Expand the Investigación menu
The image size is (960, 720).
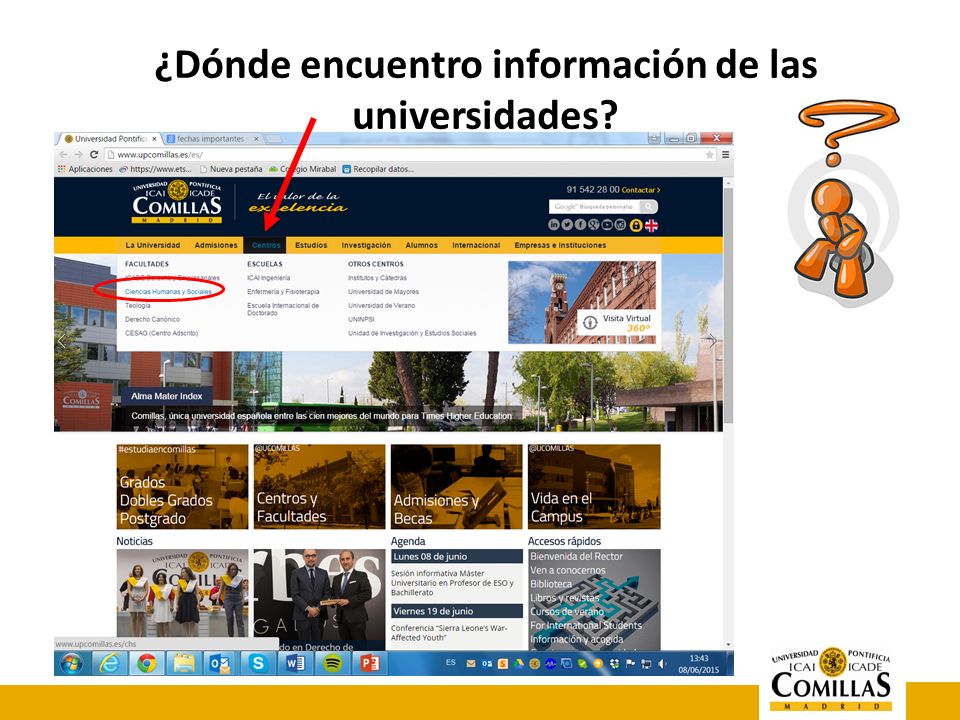click(x=366, y=246)
